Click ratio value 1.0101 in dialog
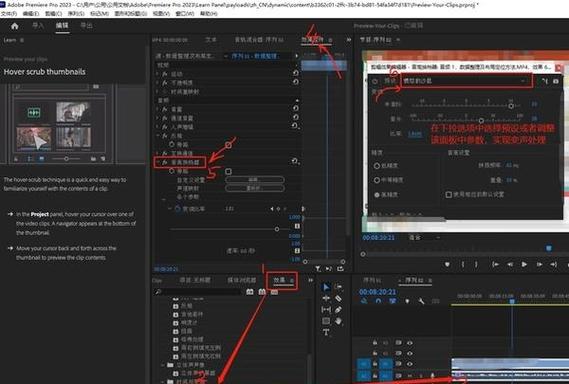 tap(415, 134)
